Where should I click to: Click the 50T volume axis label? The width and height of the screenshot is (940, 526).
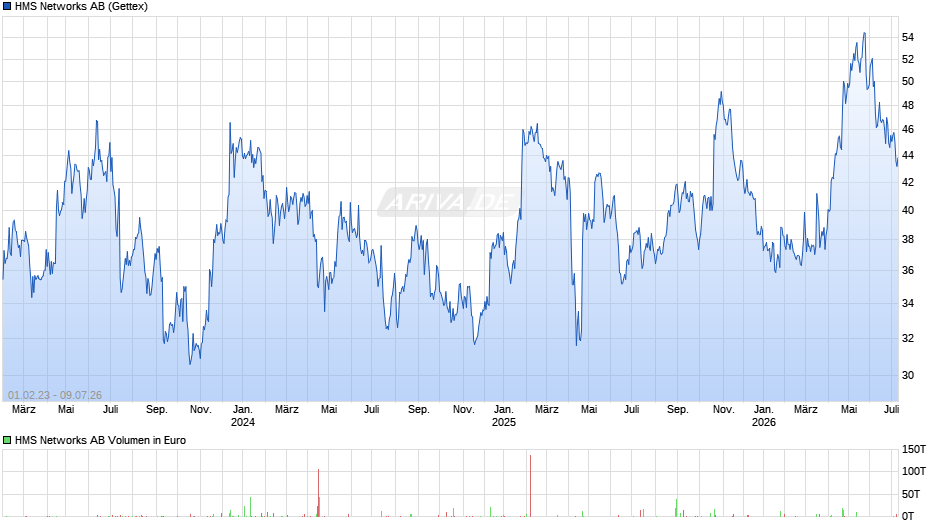pos(911,494)
